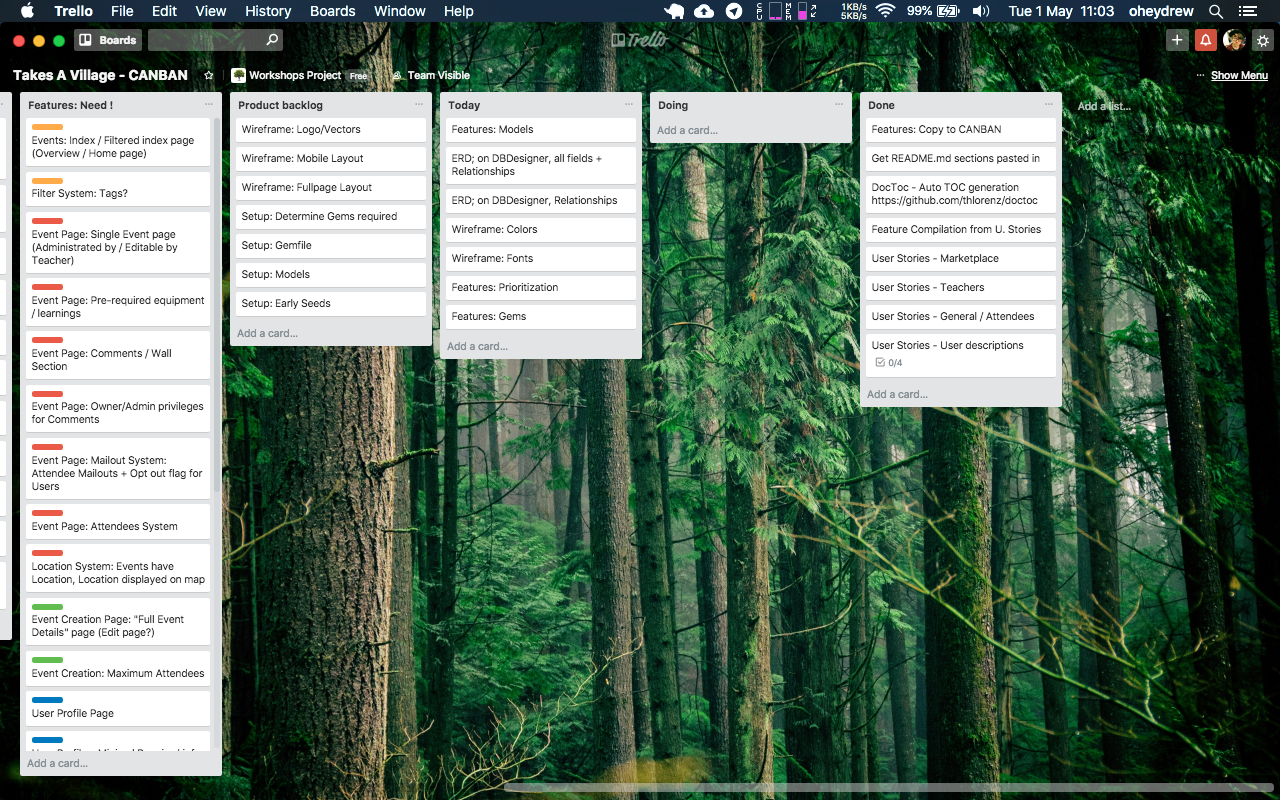This screenshot has height=800, width=1280.
Task: Click green label on Event Creation: Maximum Attendees
Action: pos(47,660)
